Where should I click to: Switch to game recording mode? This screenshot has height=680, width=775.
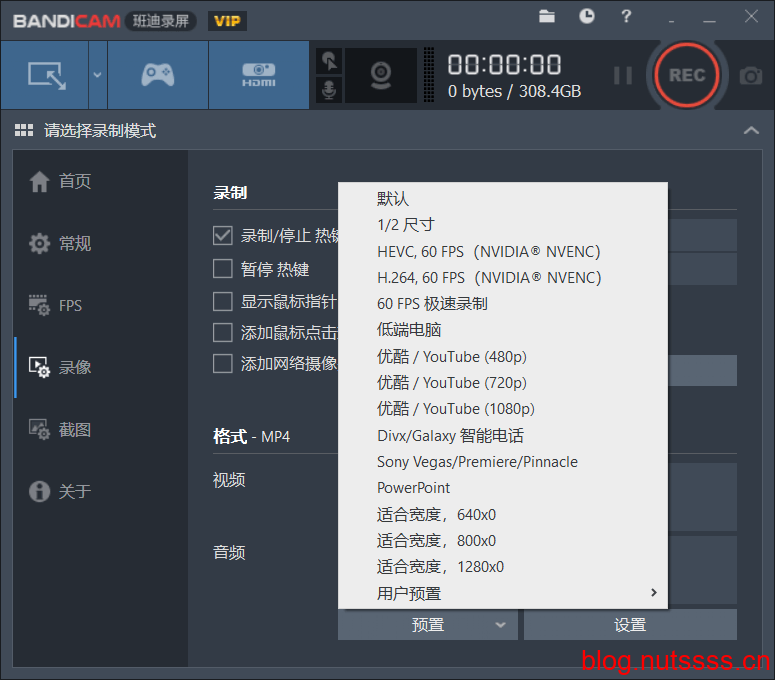[x=157, y=75]
